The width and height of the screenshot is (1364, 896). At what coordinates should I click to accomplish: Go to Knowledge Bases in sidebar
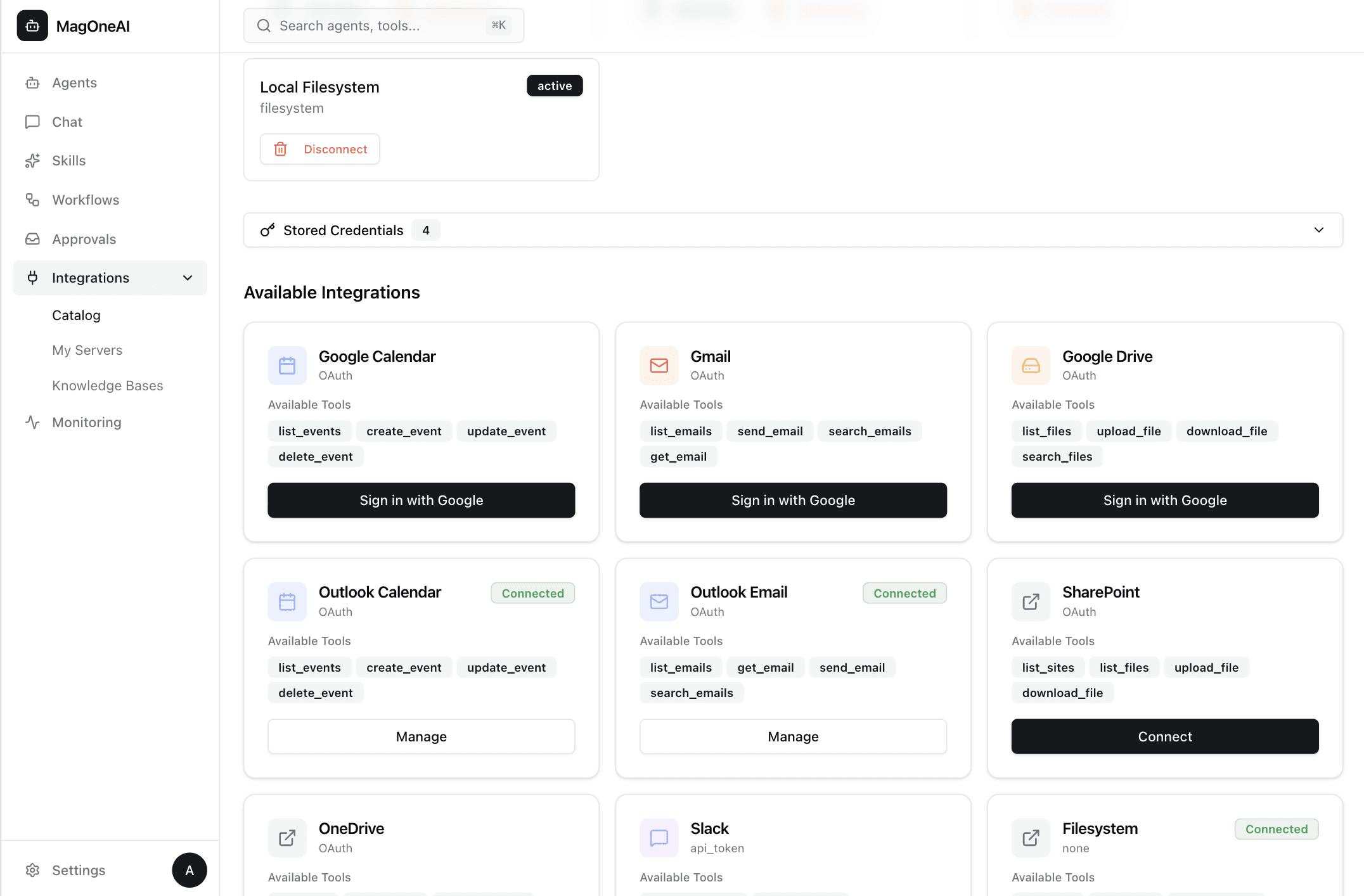tap(107, 386)
